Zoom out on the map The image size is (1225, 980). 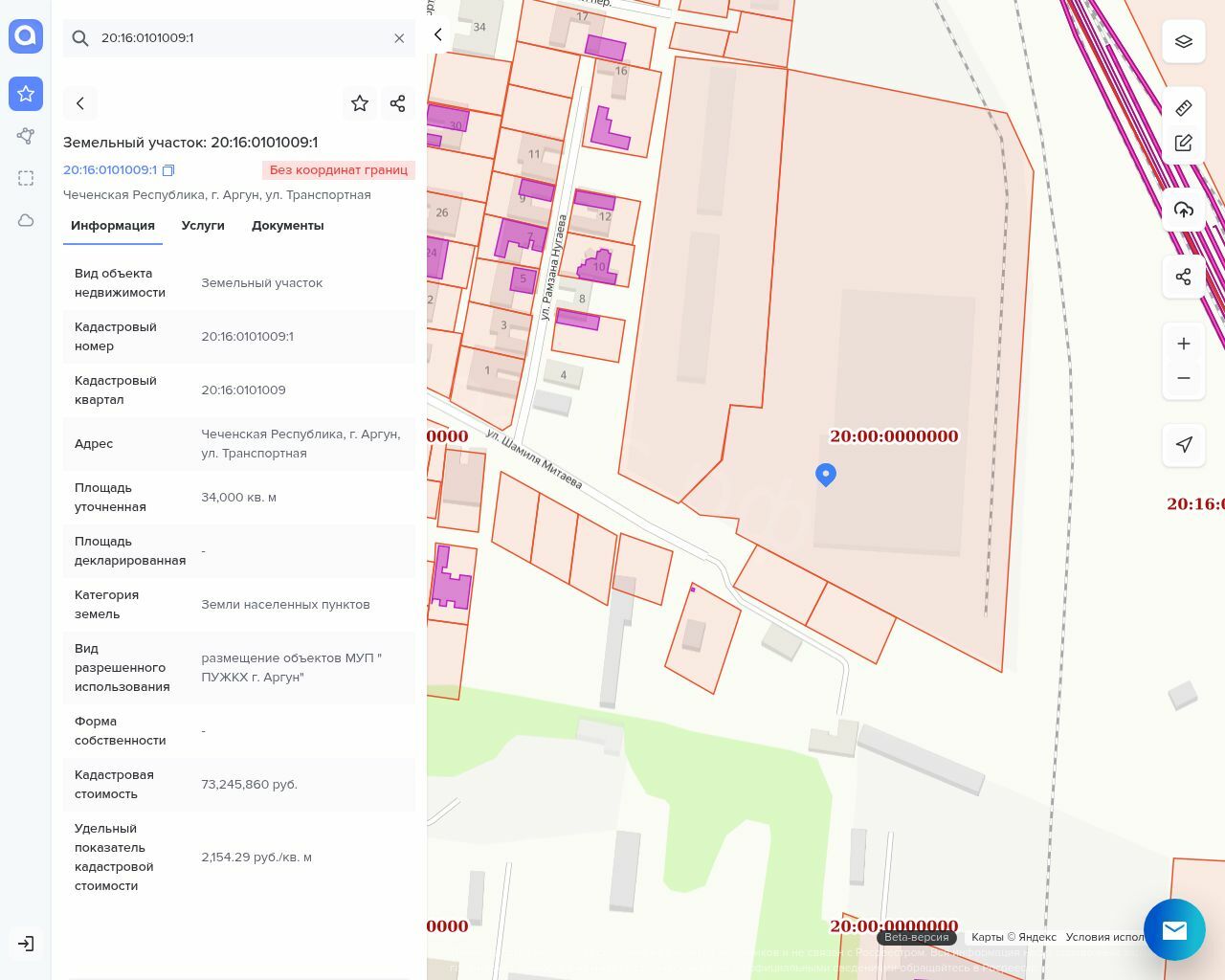click(x=1184, y=378)
